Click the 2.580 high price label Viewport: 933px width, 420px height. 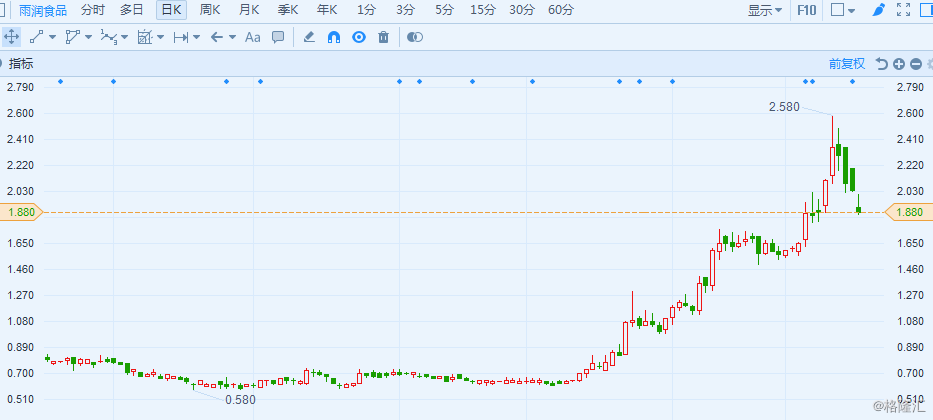[784, 107]
